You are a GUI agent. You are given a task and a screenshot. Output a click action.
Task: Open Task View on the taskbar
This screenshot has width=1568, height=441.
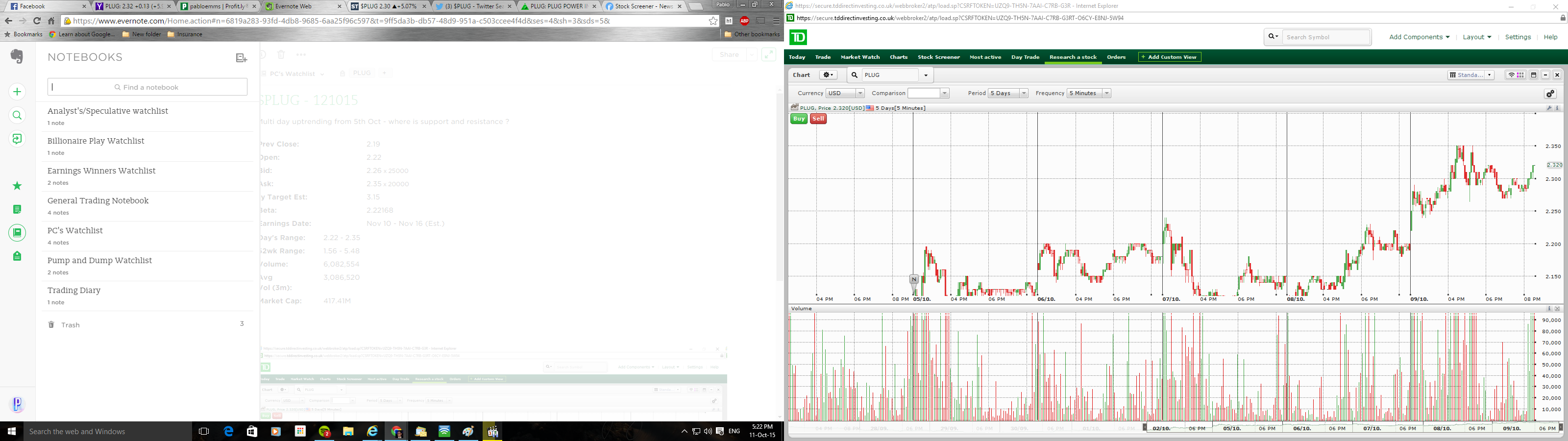[204, 432]
